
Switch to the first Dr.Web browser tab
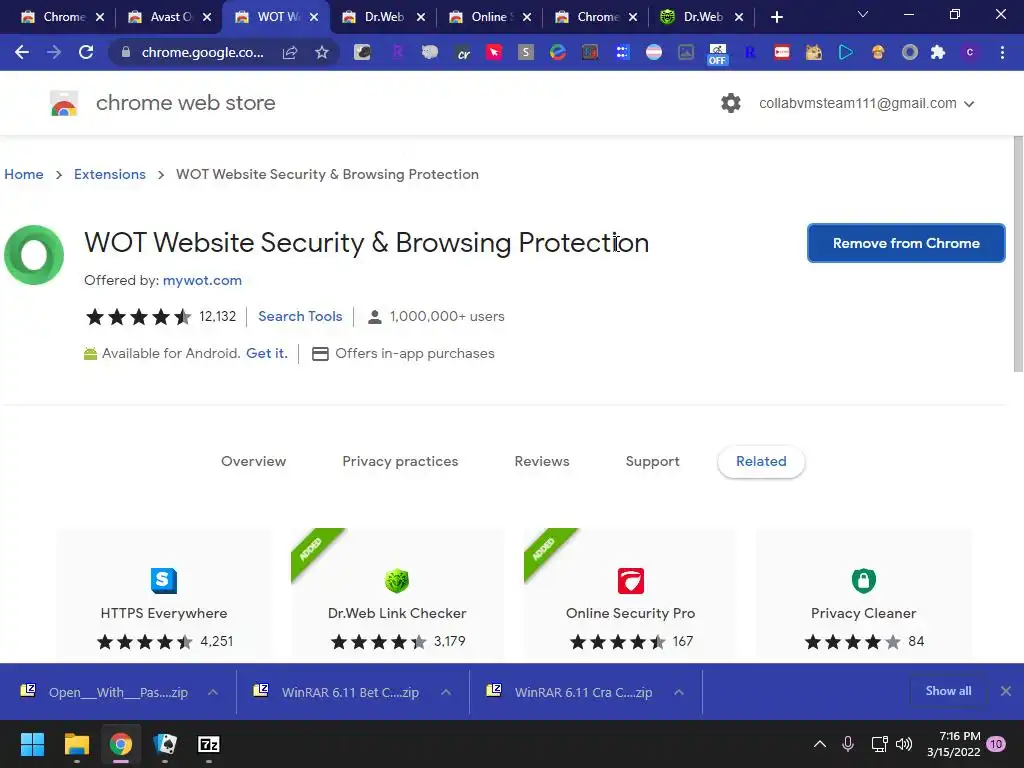384,17
